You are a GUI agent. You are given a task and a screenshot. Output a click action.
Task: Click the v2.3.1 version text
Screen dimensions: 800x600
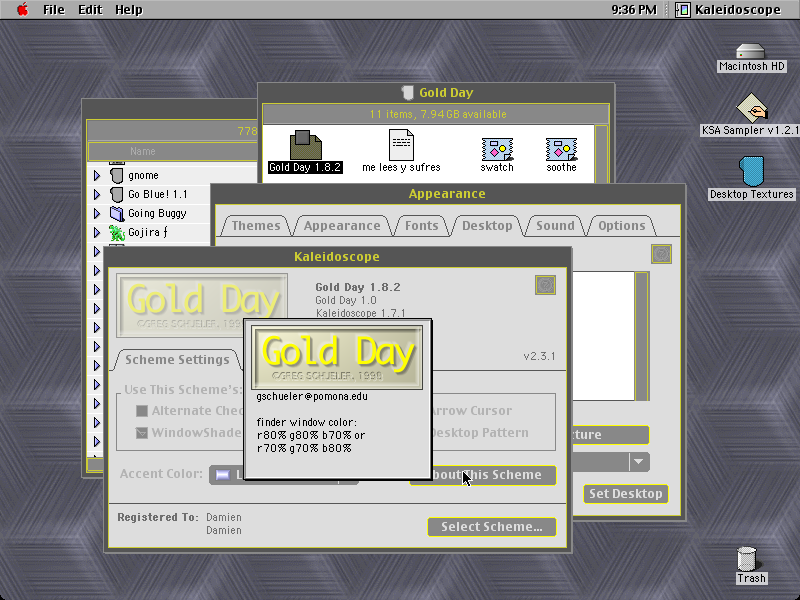click(x=539, y=356)
